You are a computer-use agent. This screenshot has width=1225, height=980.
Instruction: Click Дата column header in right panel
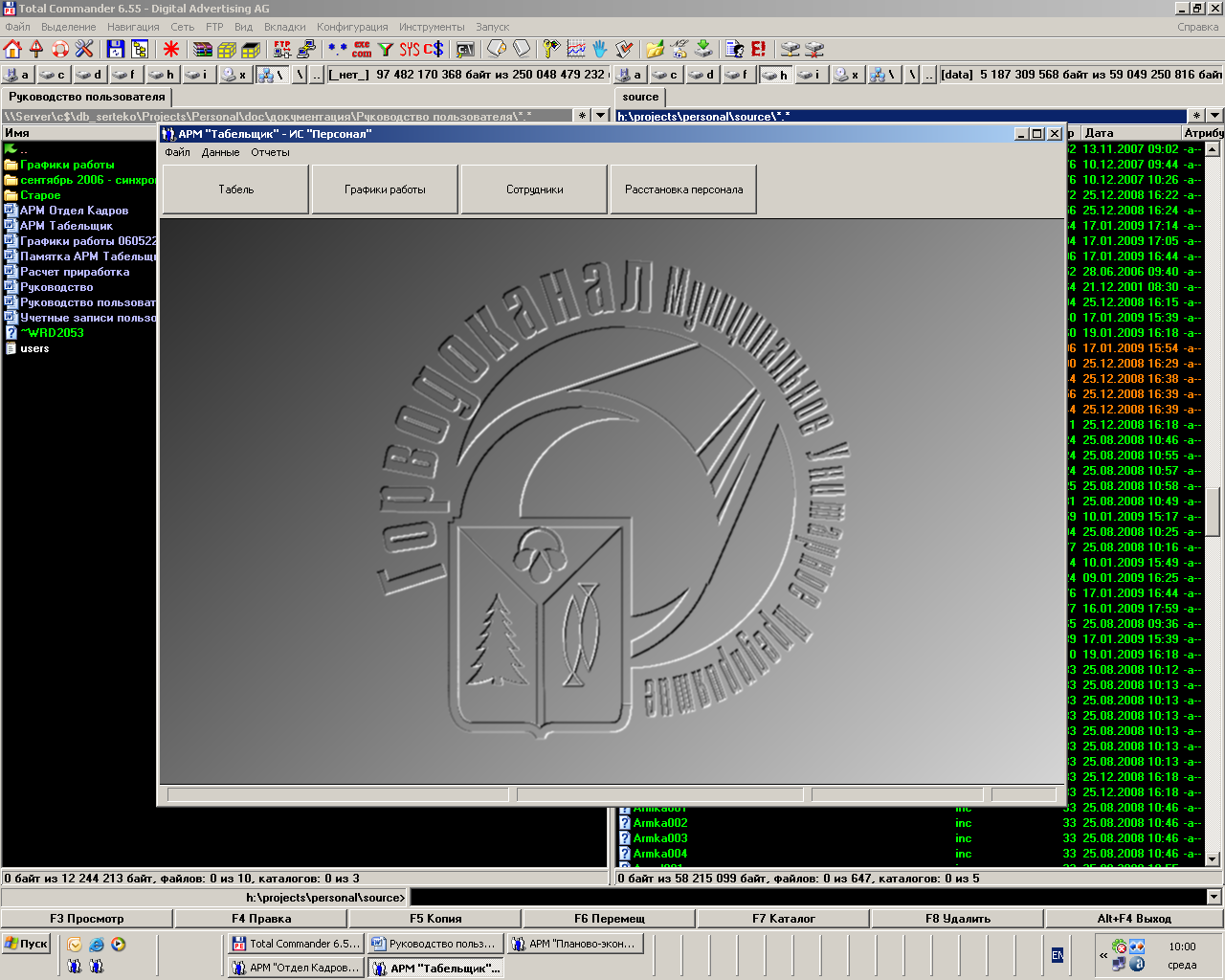click(x=1131, y=133)
